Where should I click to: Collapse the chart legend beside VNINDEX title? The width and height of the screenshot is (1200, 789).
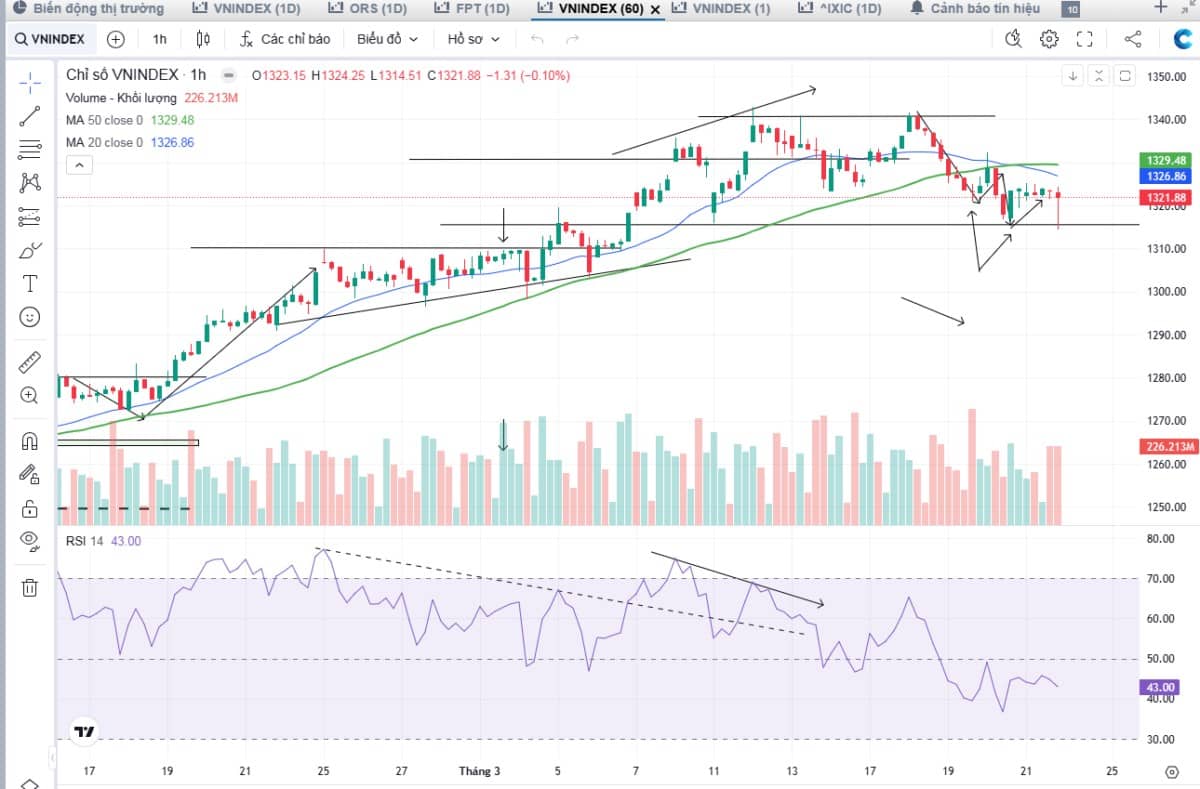(x=229, y=75)
